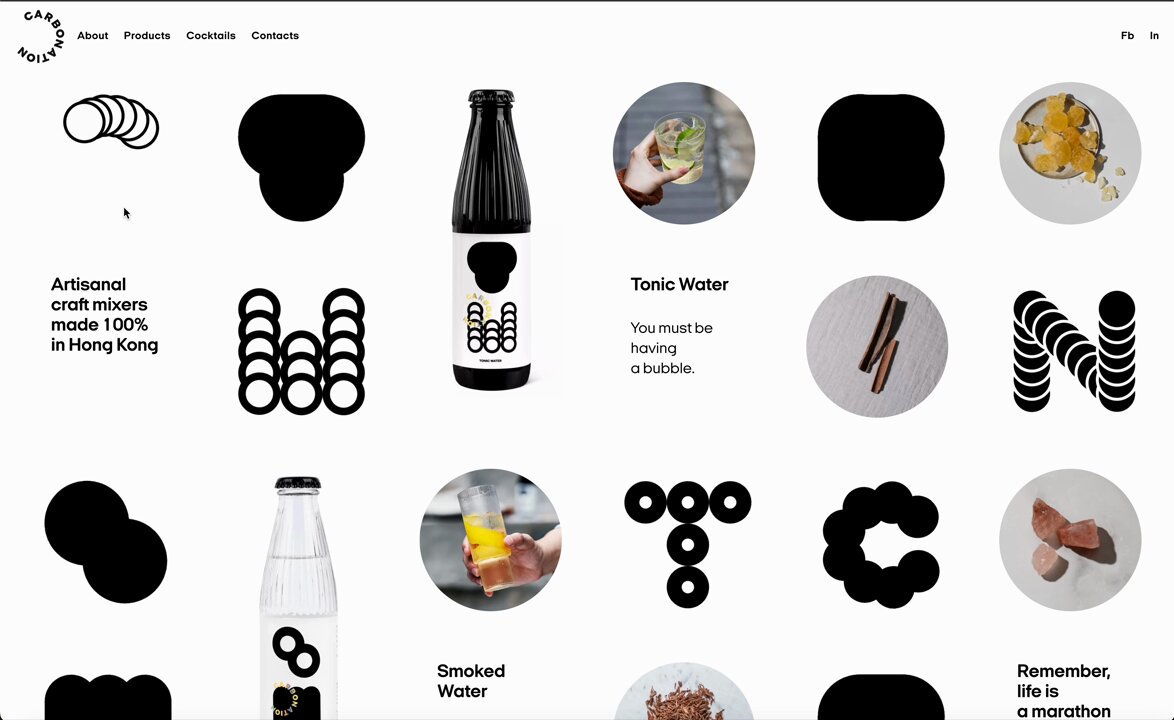
Task: Open the About page
Action: point(93,35)
